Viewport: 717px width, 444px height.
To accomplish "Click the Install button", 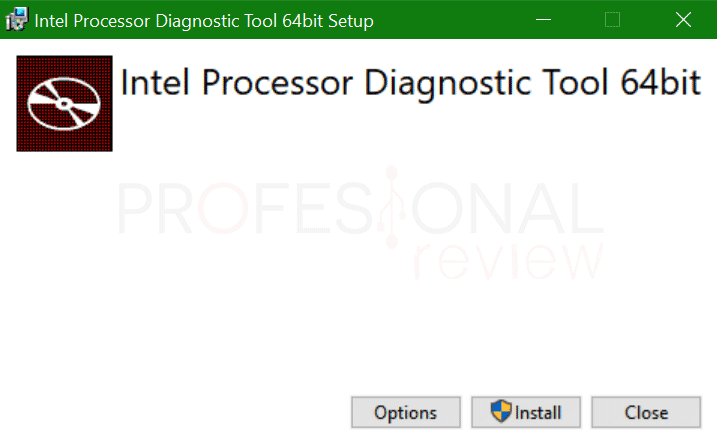I will point(526,412).
